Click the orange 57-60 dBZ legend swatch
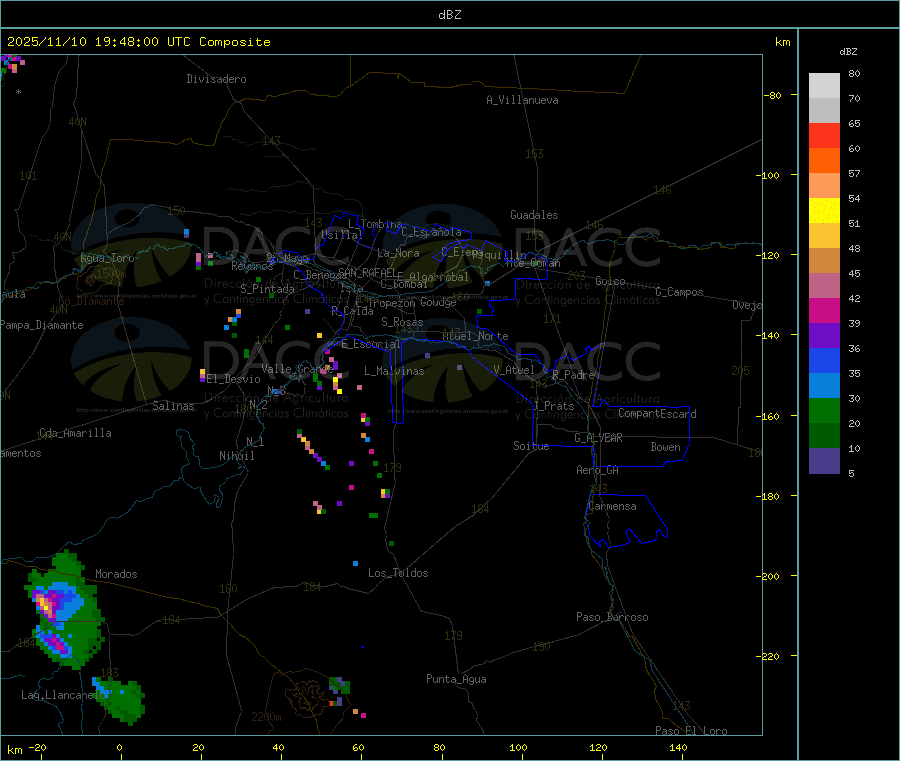Image resolution: width=900 pixels, height=761 pixels. click(824, 161)
